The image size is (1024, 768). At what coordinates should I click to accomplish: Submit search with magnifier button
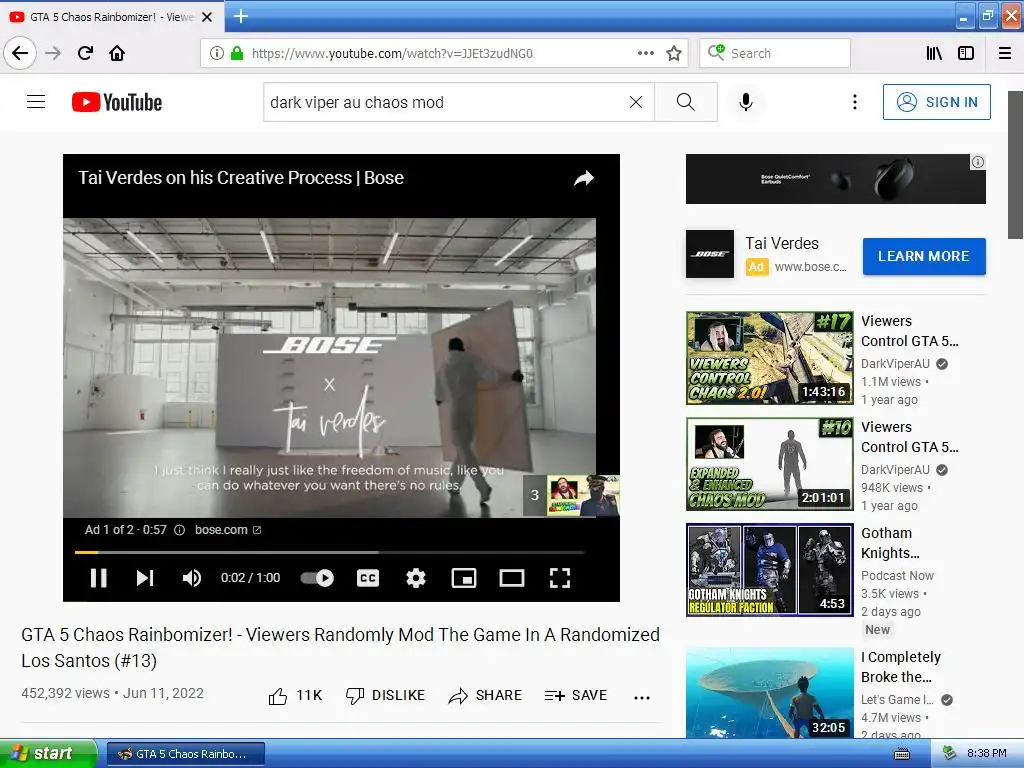click(x=686, y=102)
